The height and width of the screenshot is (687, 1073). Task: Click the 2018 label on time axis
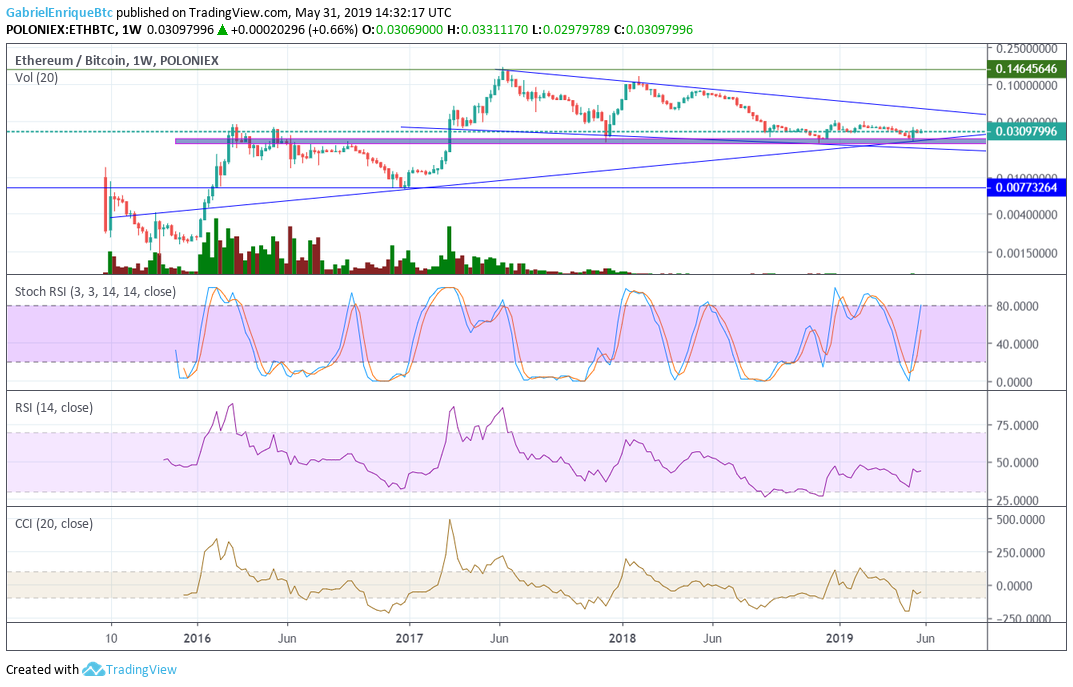(x=622, y=638)
